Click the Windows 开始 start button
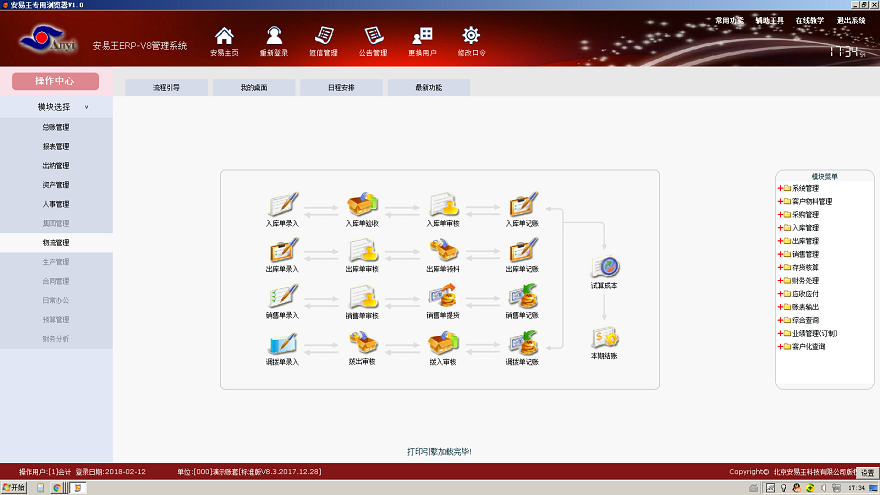880x495 pixels. (x=14, y=488)
